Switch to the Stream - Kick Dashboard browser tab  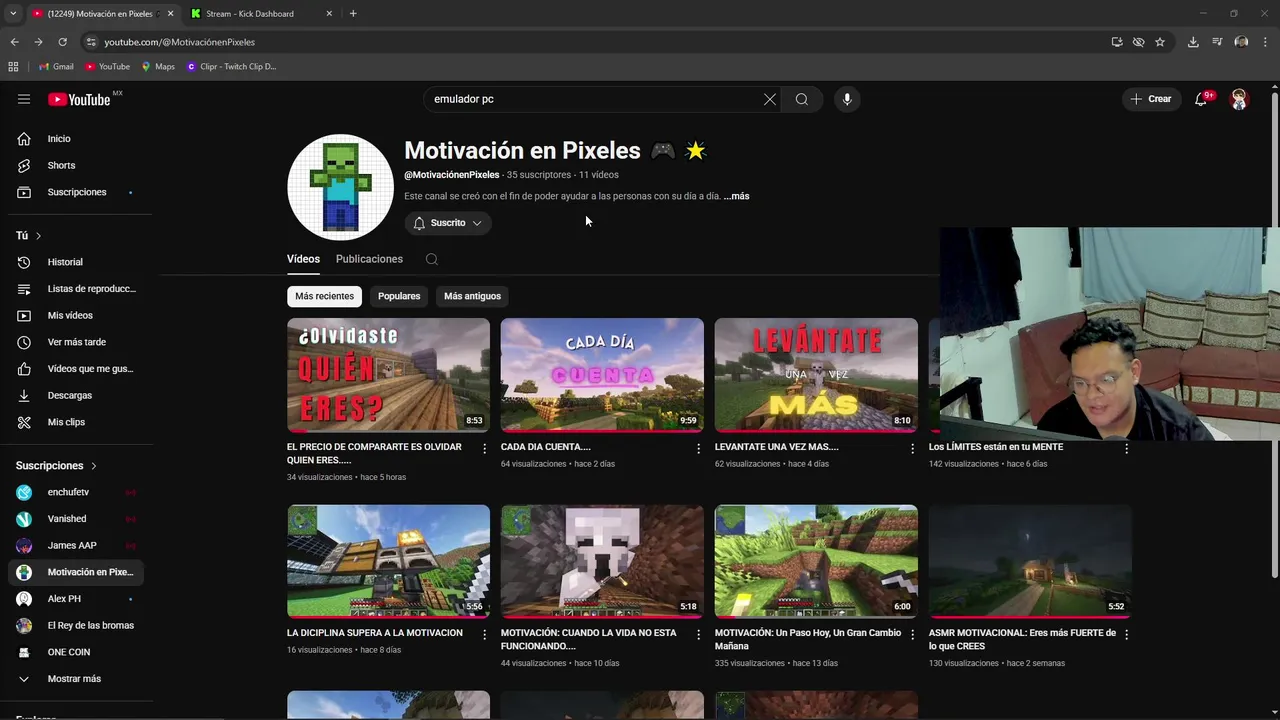point(250,14)
